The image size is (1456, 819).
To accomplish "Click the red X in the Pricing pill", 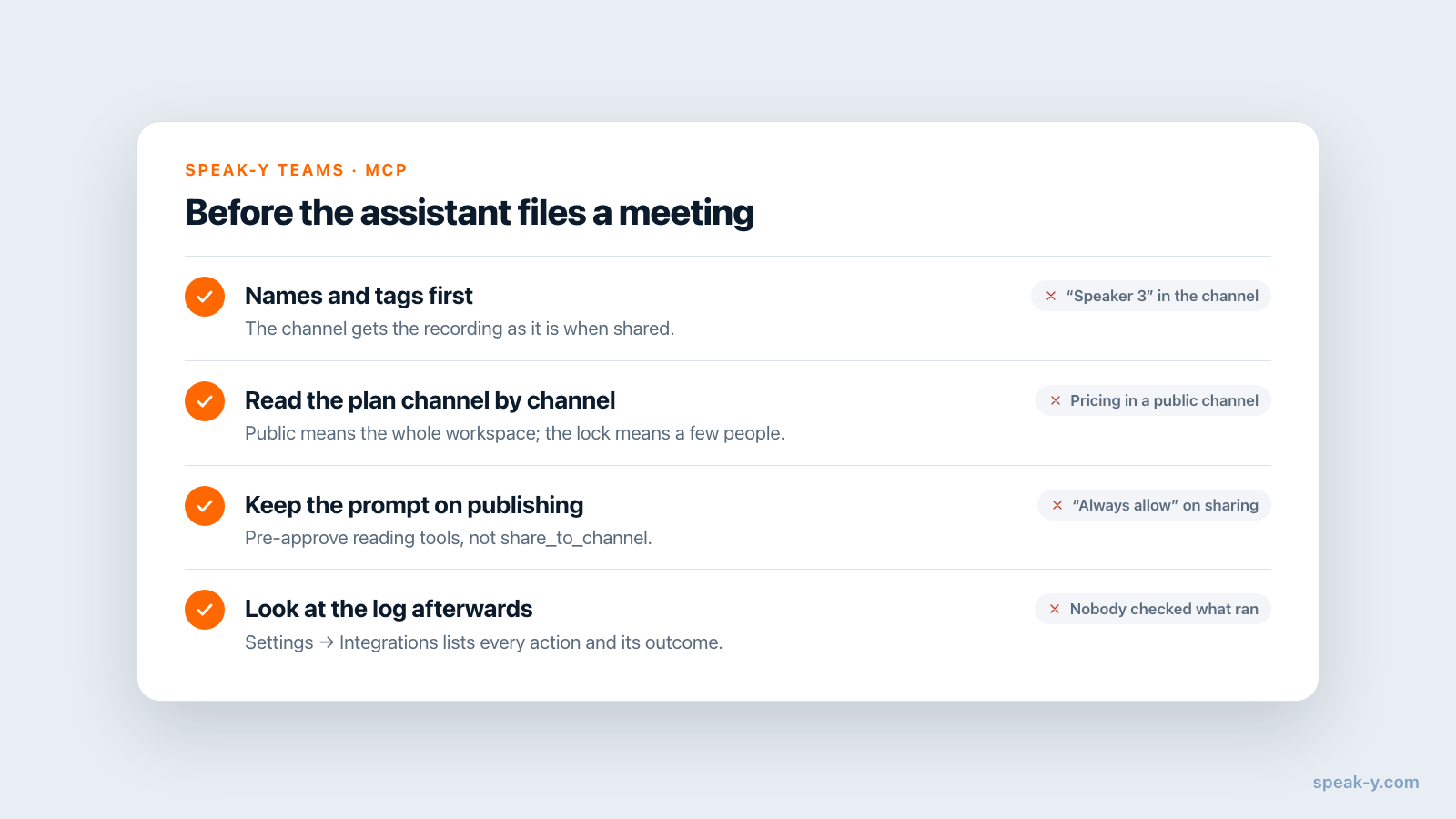I will pyautogui.click(x=1056, y=400).
